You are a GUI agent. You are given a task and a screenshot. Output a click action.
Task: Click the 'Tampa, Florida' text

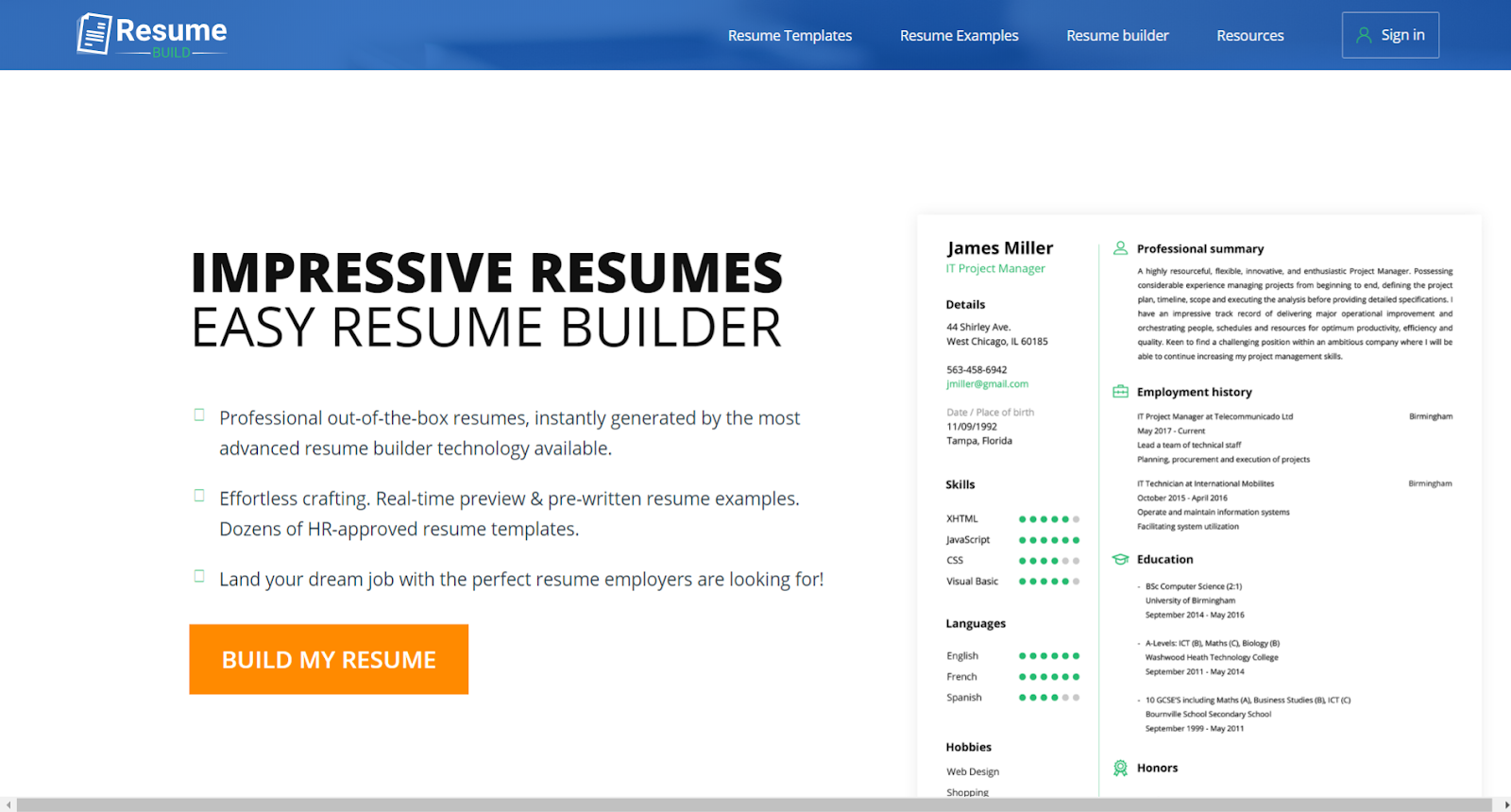click(x=979, y=441)
